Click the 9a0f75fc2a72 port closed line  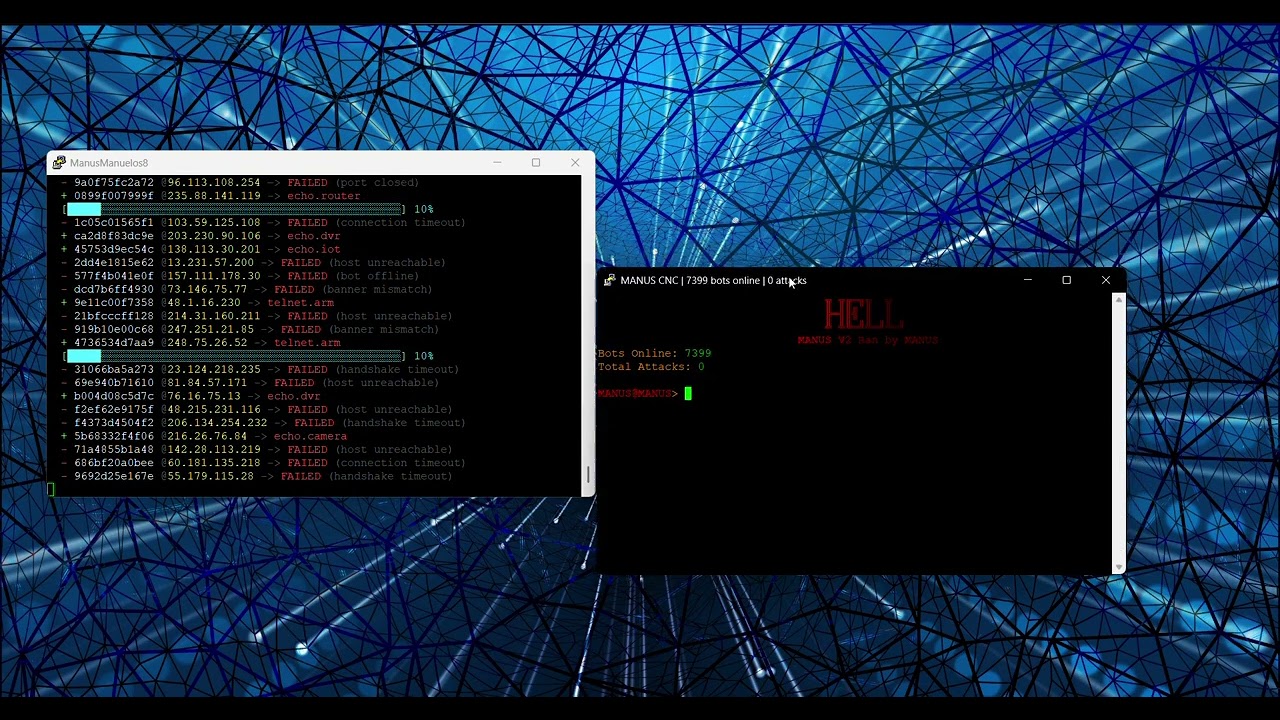tap(240, 183)
